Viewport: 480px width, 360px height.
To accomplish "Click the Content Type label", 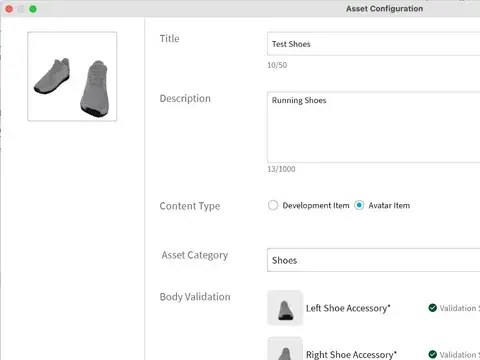I will point(190,206).
